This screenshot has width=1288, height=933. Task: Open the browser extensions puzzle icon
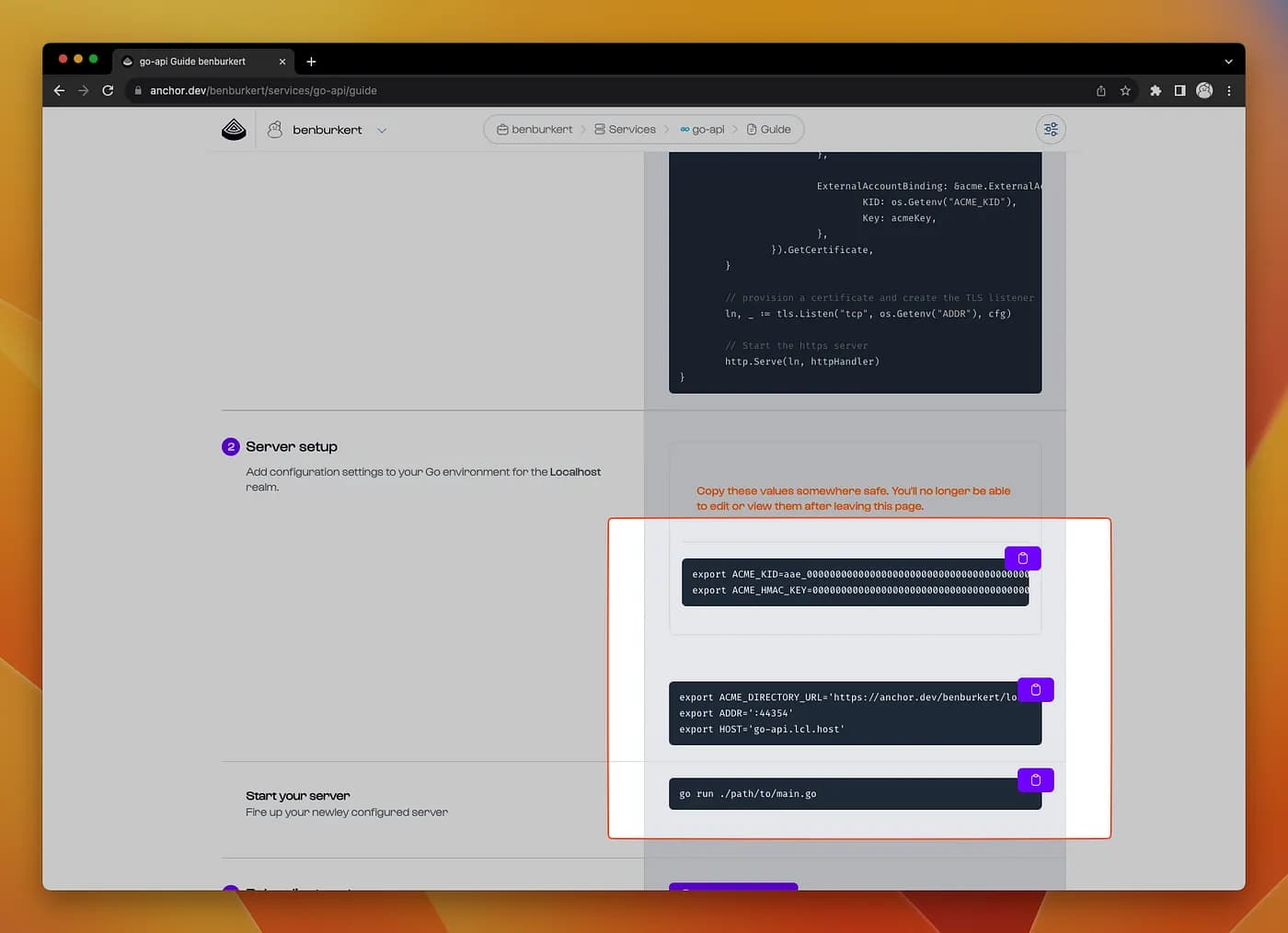pyautogui.click(x=1156, y=90)
